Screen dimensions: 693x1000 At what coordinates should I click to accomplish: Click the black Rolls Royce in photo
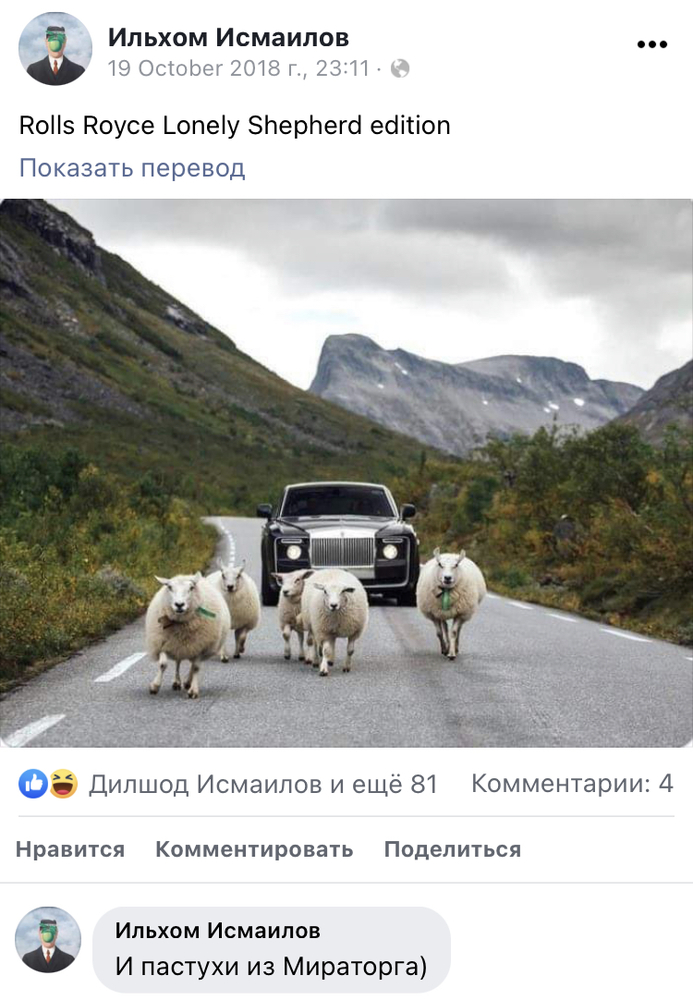[x=339, y=542]
